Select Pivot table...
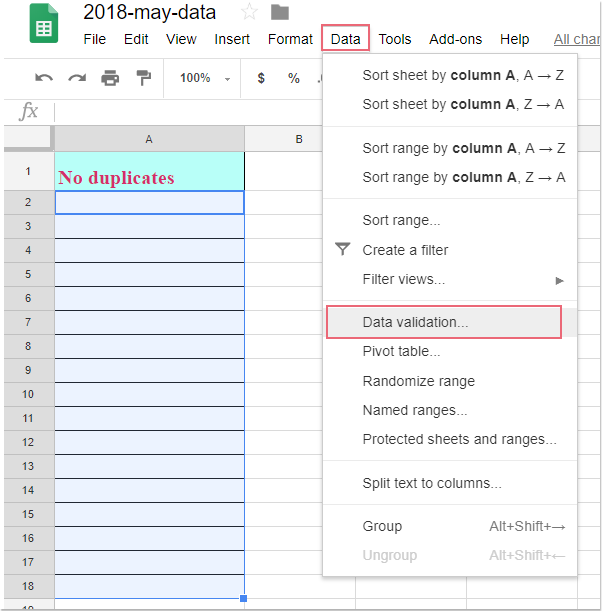The width and height of the screenshot is (602, 611). (450, 351)
